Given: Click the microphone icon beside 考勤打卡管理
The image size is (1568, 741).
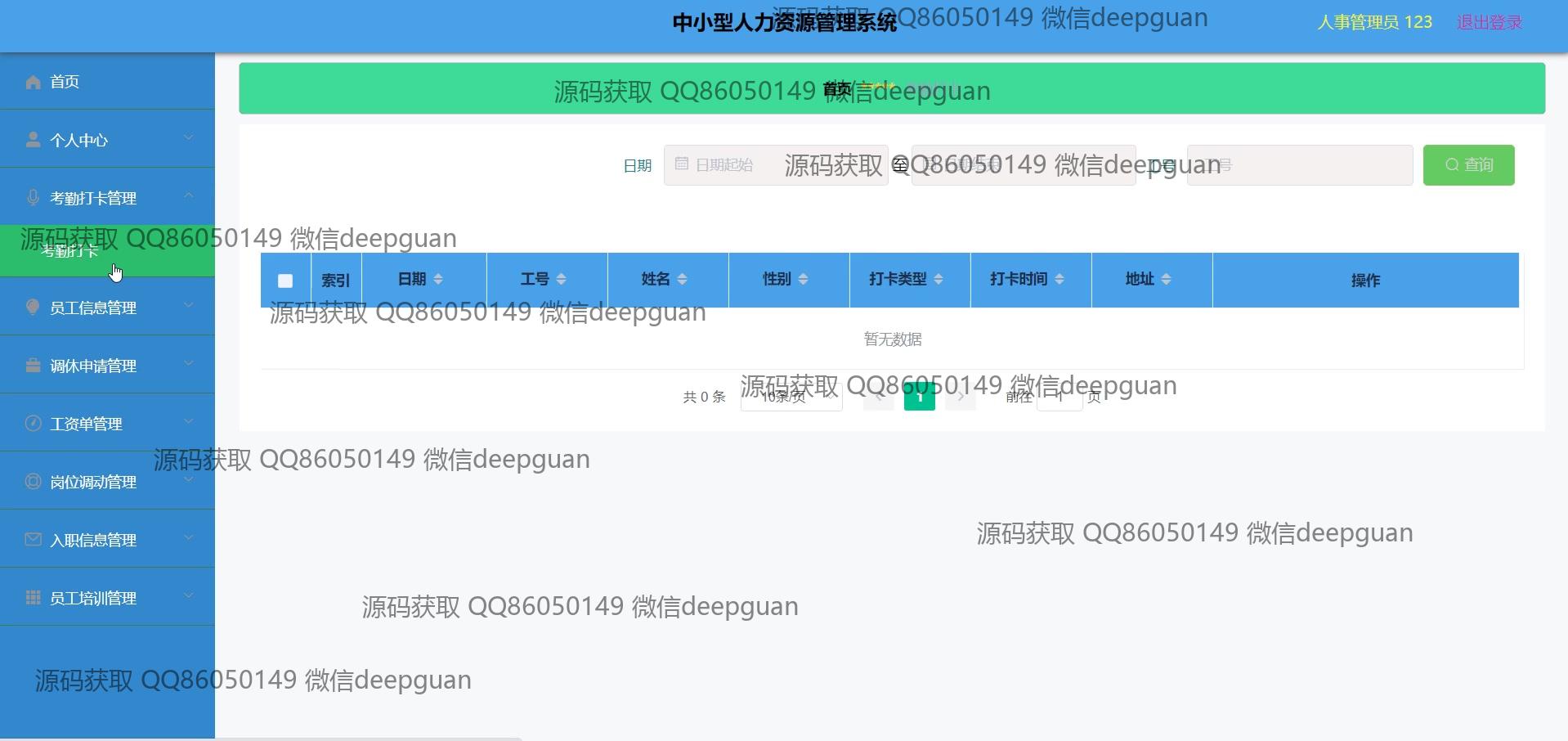Looking at the screenshot, I should tap(33, 198).
